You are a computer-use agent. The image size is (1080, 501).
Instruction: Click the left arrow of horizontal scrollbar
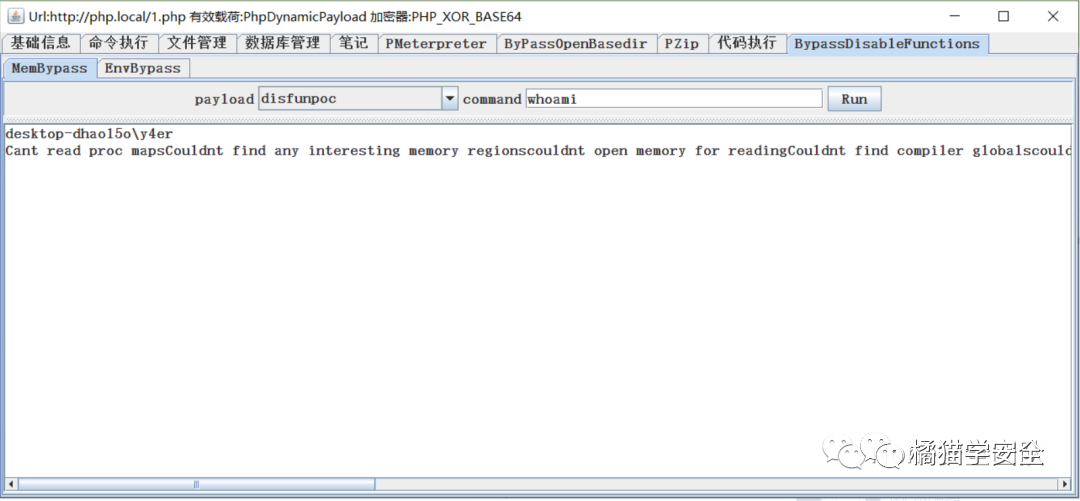pyautogui.click(x=10, y=484)
